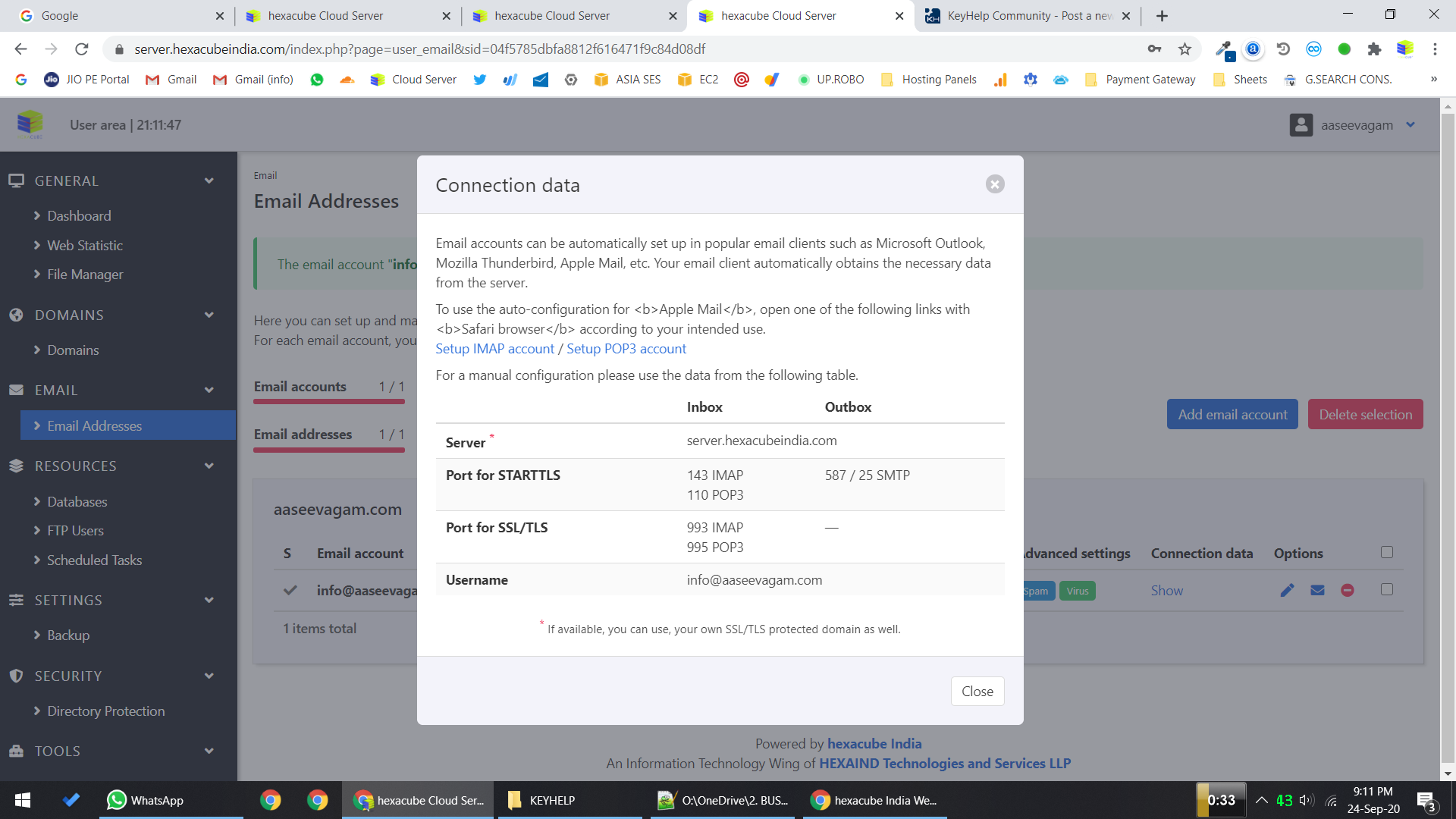Image resolution: width=1456 pixels, height=819 pixels.
Task: Click the Setup POP3 account link
Action: point(626,349)
